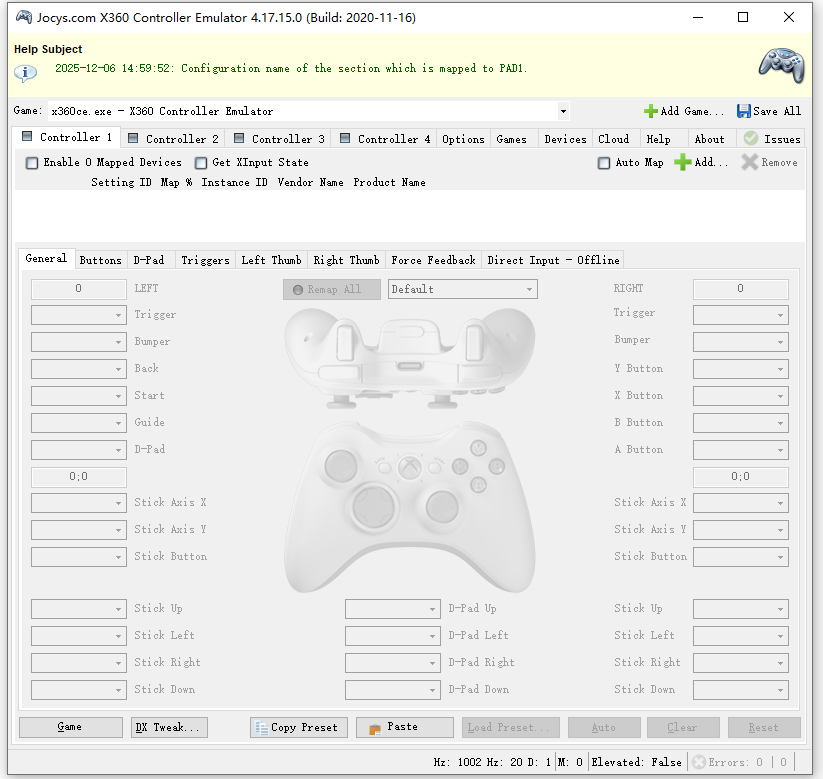Screen dimensions: 823x779
Task: Open the left Stick Button dropdown
Action: [79, 557]
